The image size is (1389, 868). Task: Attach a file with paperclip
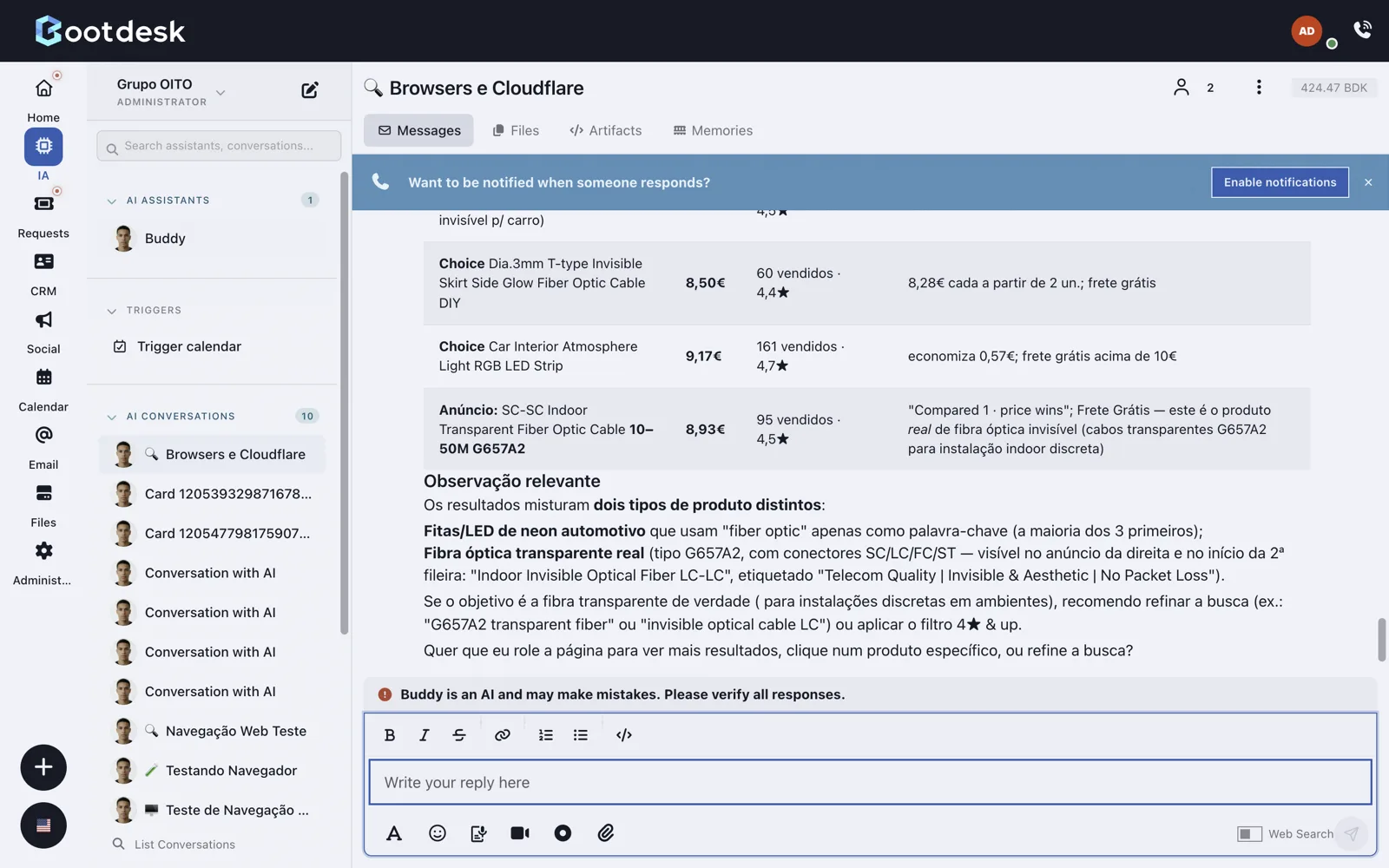click(606, 833)
